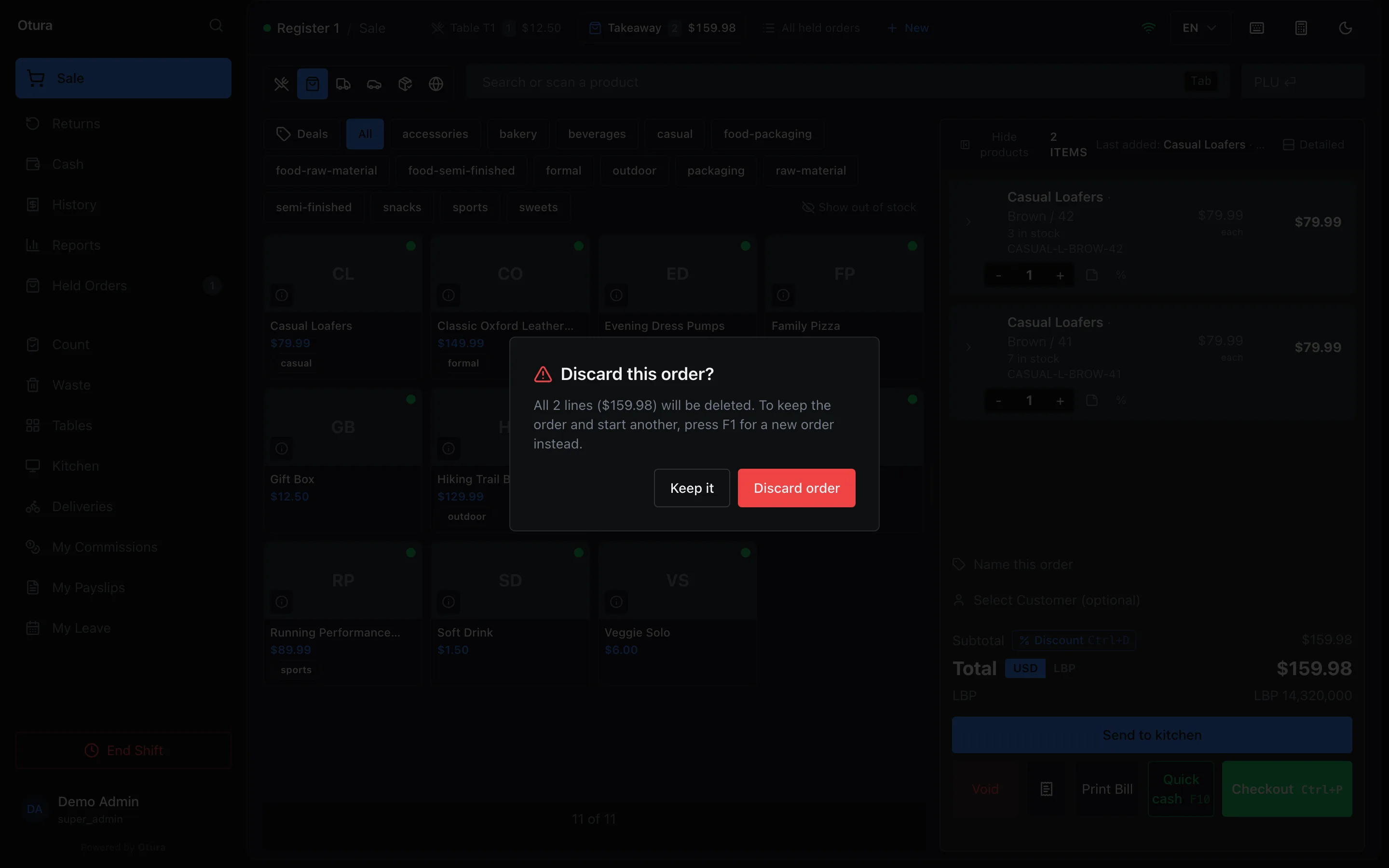1389x868 pixels.
Task: Increase quantity of Brown / 42 line
Action: pyautogui.click(x=1060, y=275)
